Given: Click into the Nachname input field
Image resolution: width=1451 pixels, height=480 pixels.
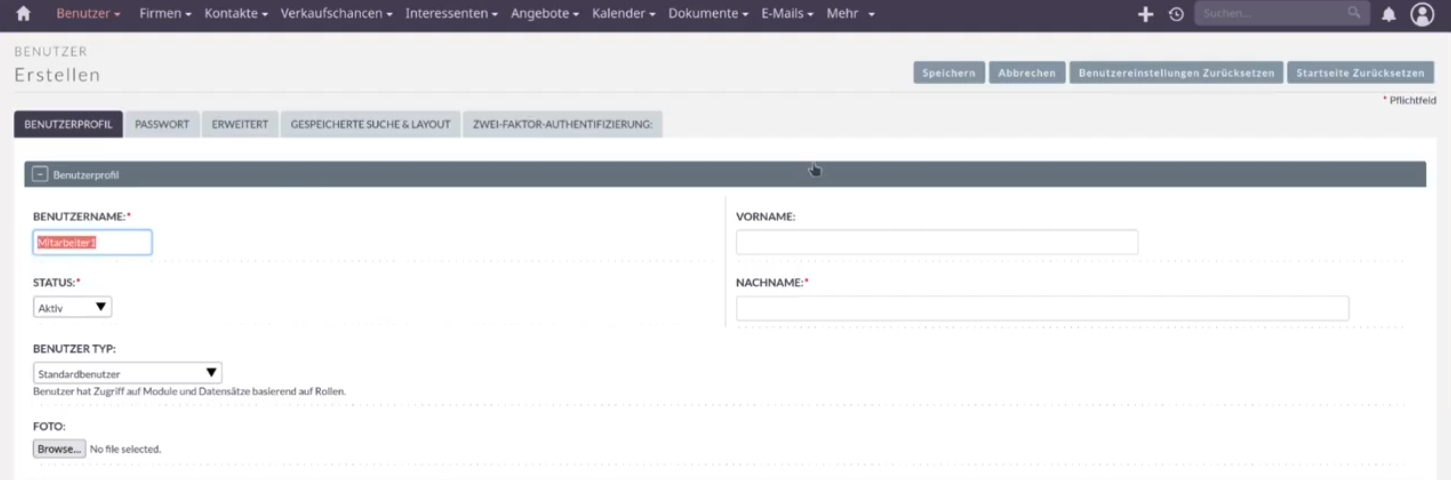Looking at the screenshot, I should 1042,308.
